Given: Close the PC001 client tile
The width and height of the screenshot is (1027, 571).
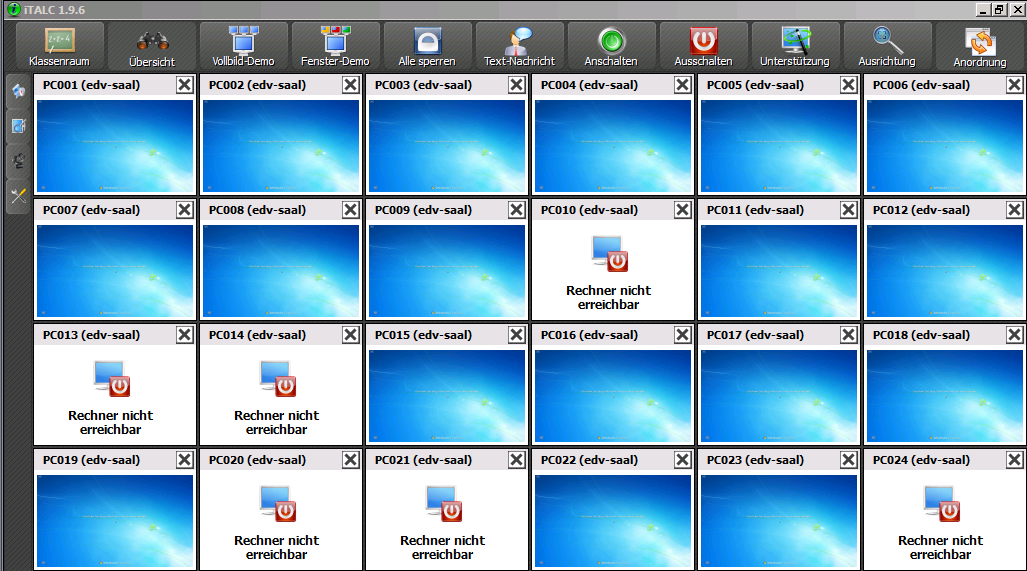Looking at the screenshot, I should [184, 85].
